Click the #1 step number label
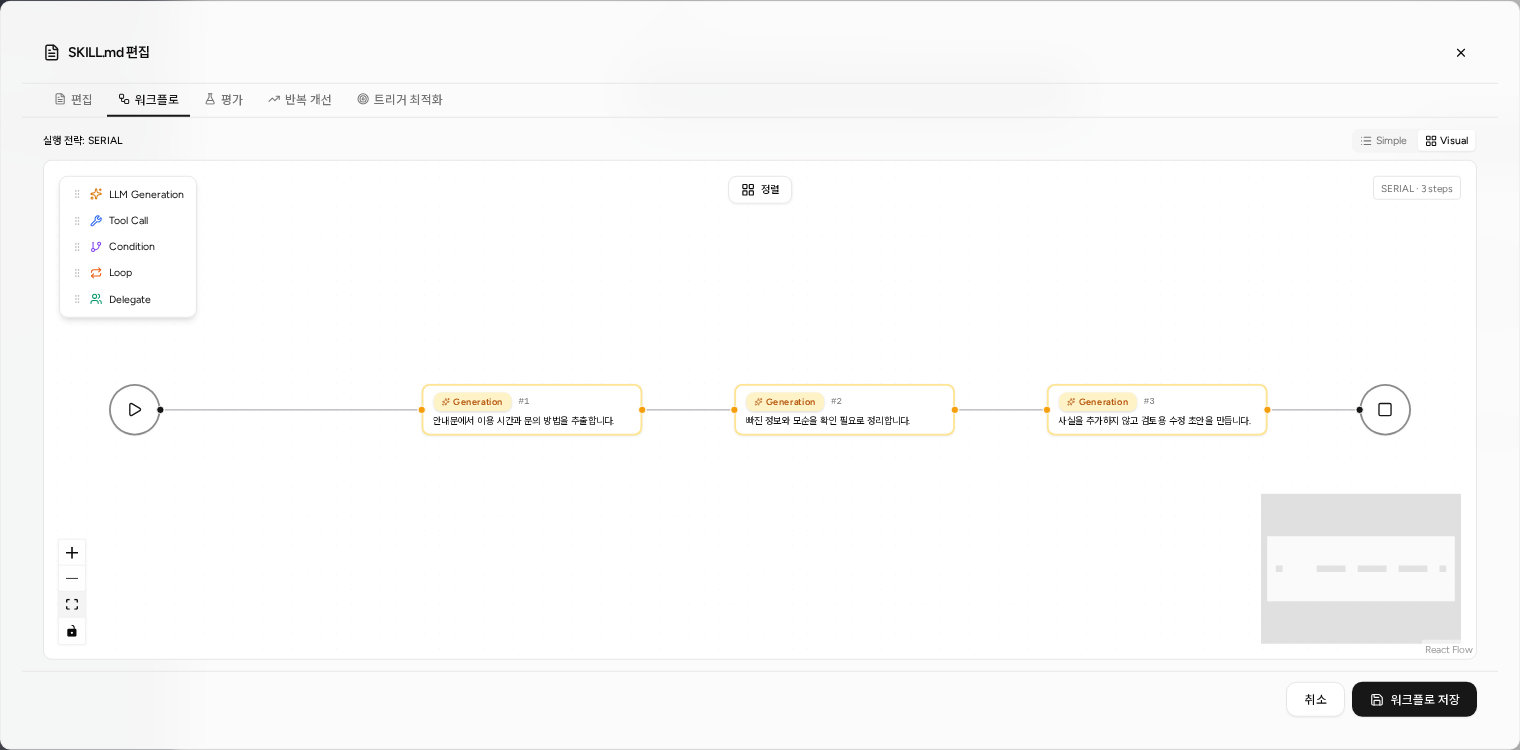This screenshot has height=750, width=1520. [524, 401]
